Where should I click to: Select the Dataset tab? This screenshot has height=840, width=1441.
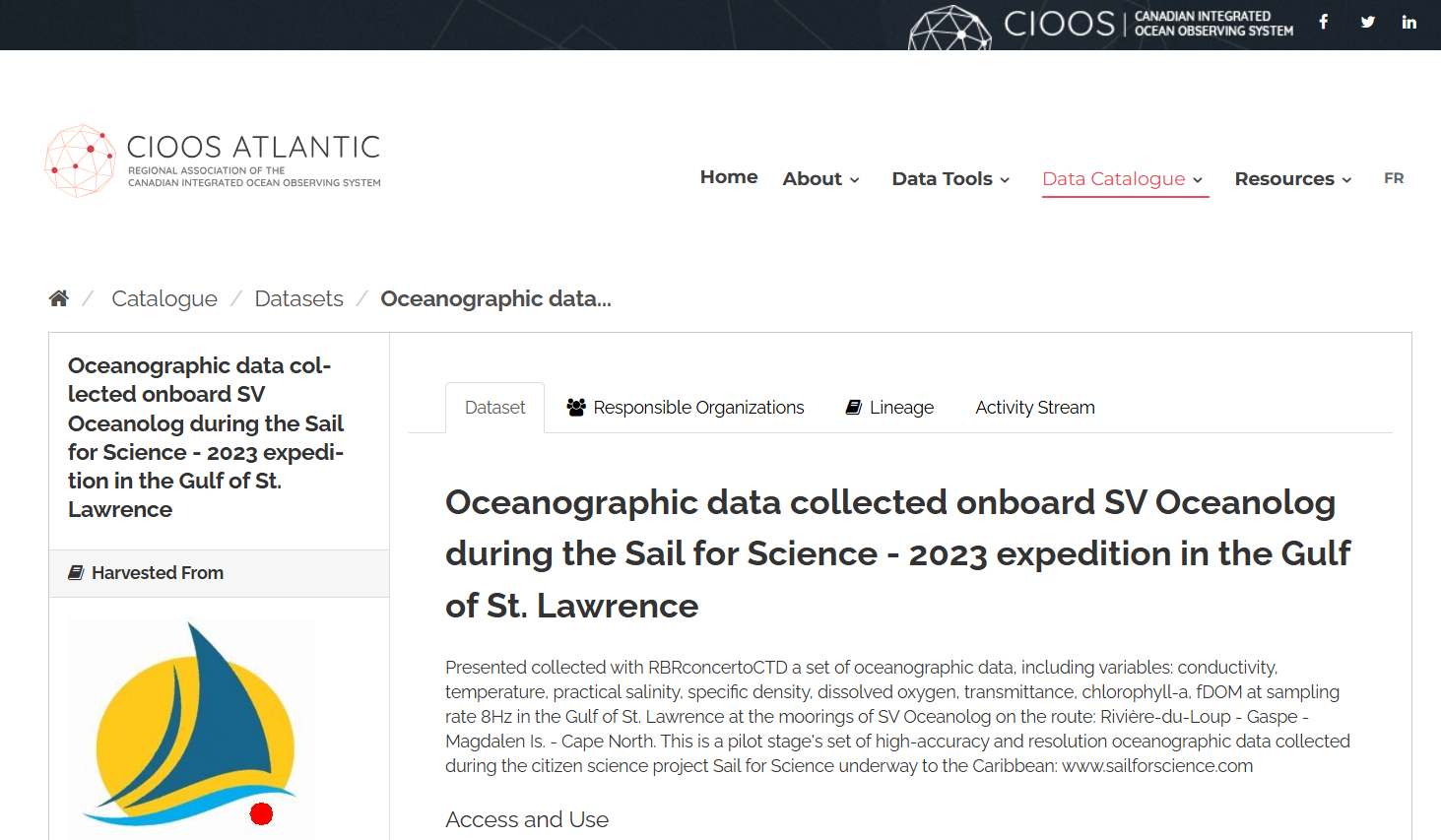pos(494,408)
